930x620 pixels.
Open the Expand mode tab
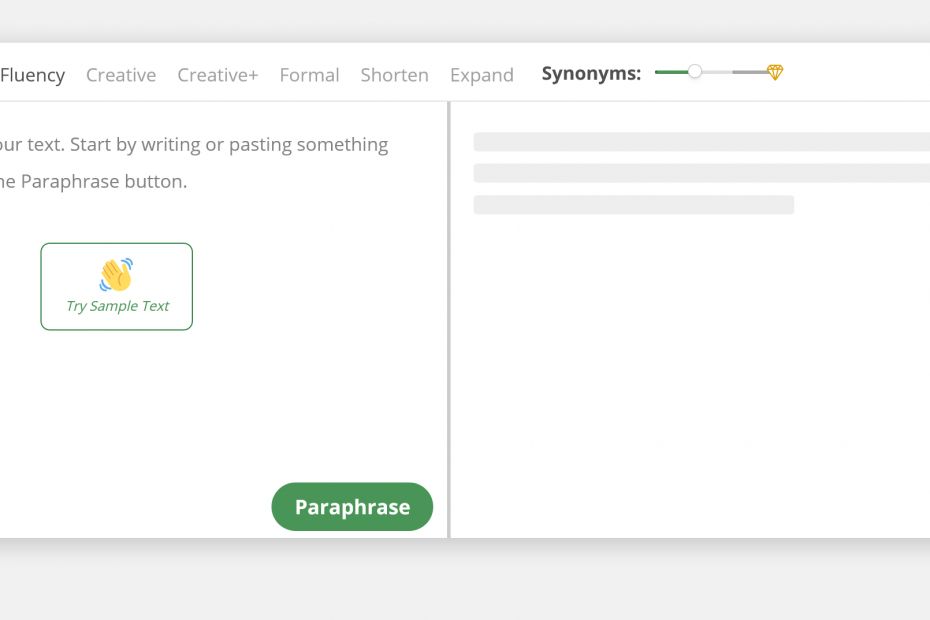(x=482, y=75)
